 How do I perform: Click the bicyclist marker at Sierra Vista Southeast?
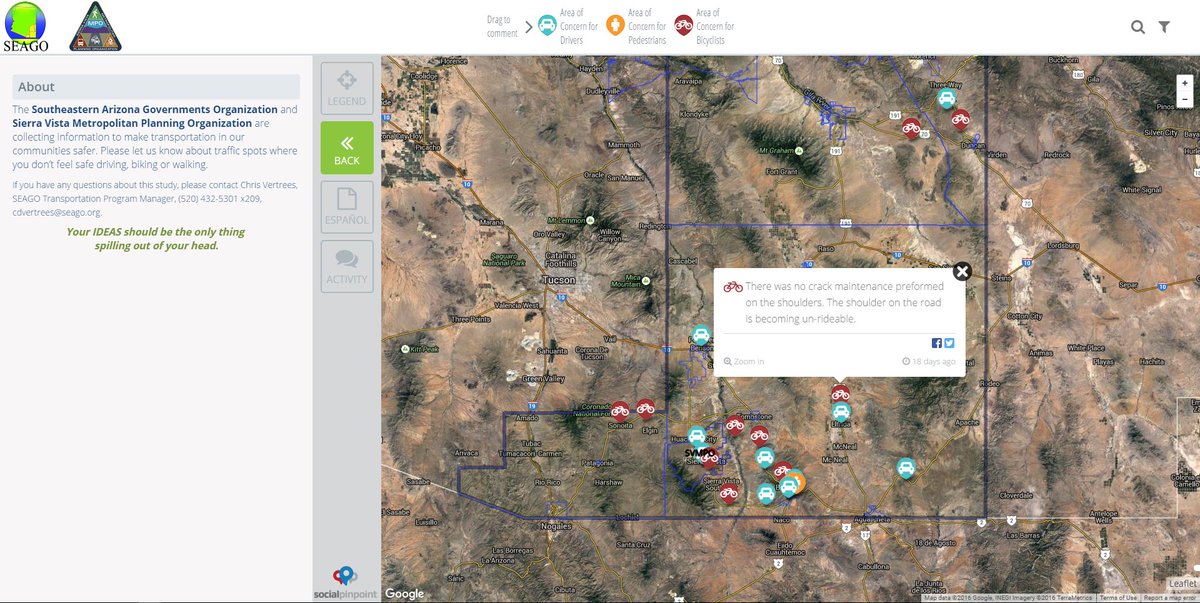(728, 492)
